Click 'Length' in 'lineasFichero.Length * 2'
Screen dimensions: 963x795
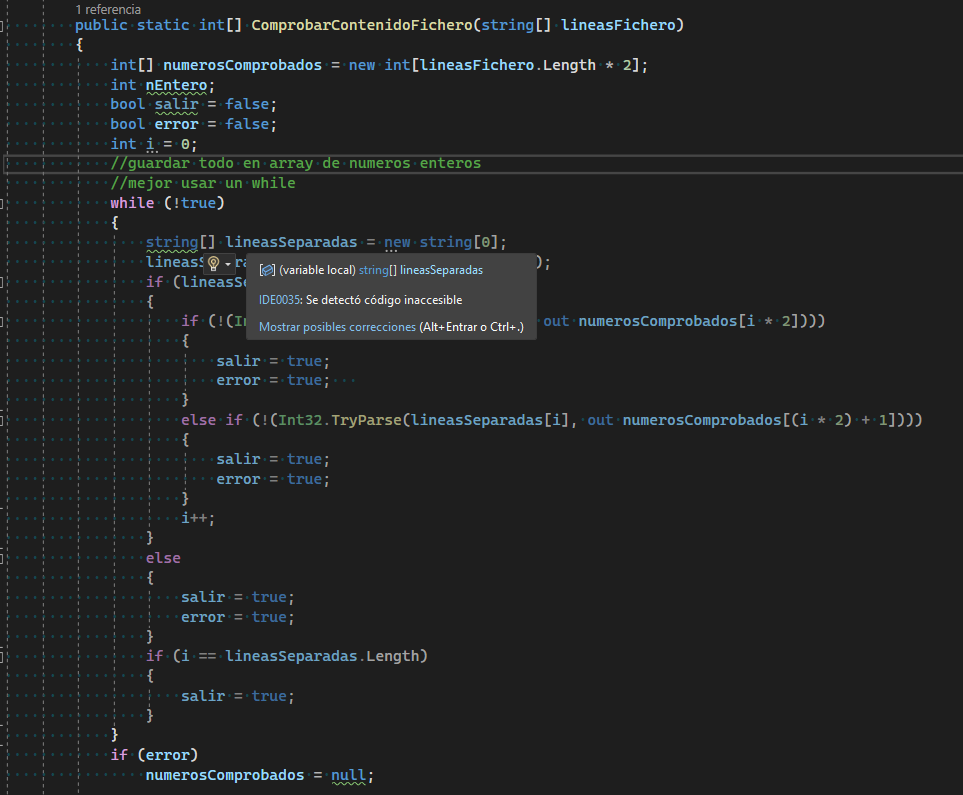coord(569,65)
